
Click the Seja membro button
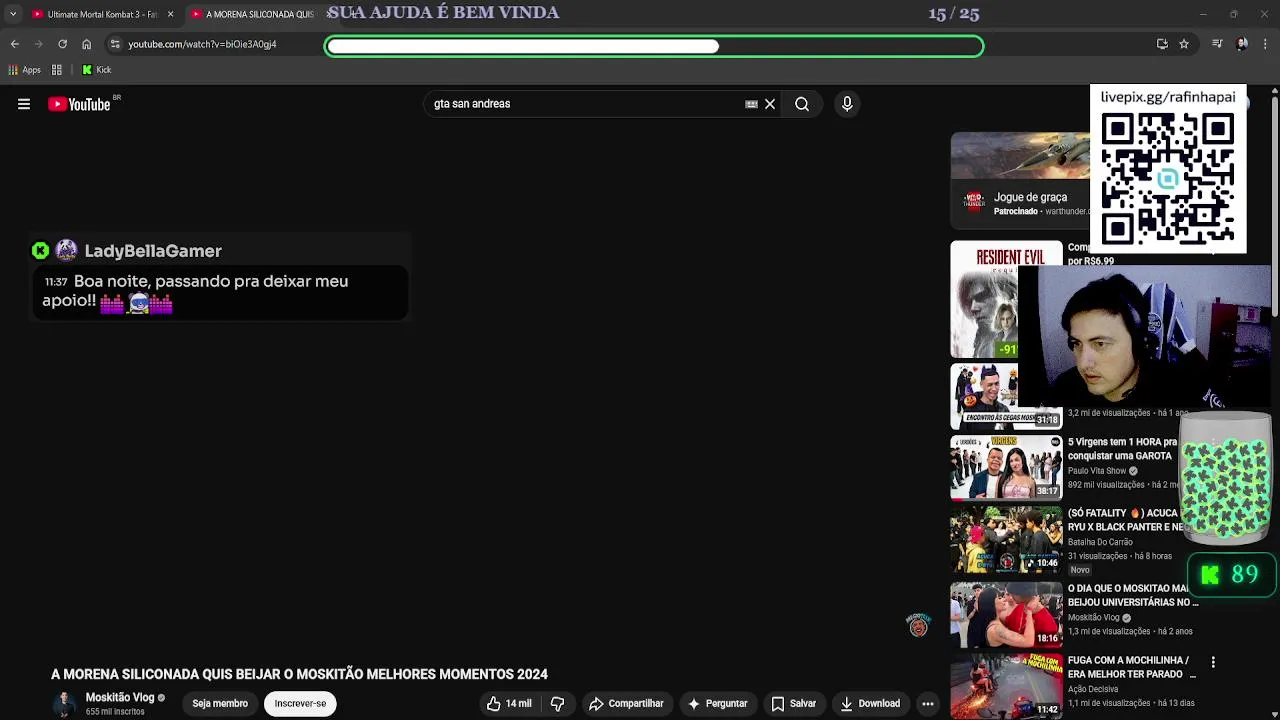pyautogui.click(x=220, y=704)
